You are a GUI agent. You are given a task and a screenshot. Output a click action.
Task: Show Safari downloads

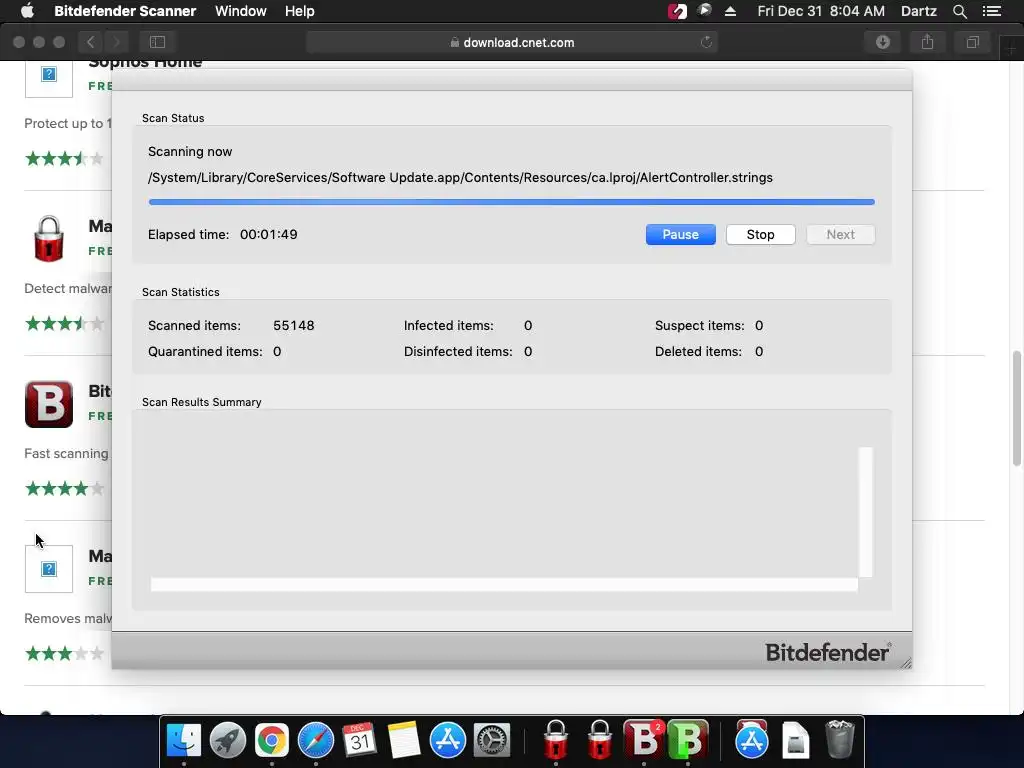point(883,42)
